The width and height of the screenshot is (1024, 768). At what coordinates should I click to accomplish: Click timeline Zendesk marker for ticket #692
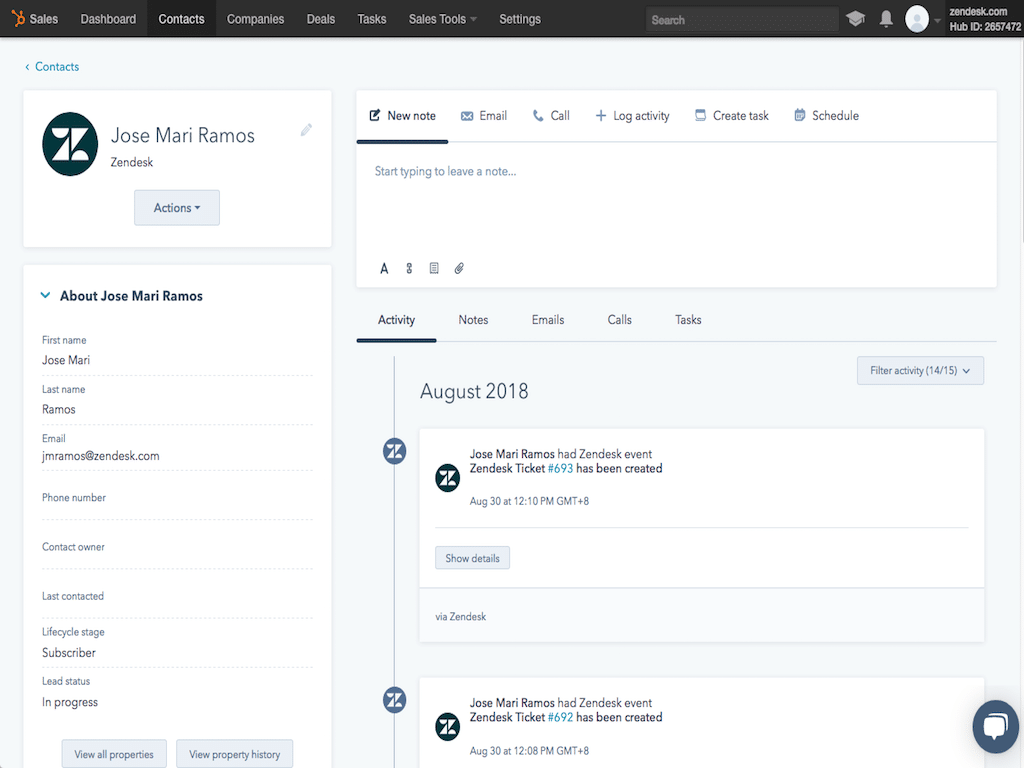point(394,700)
